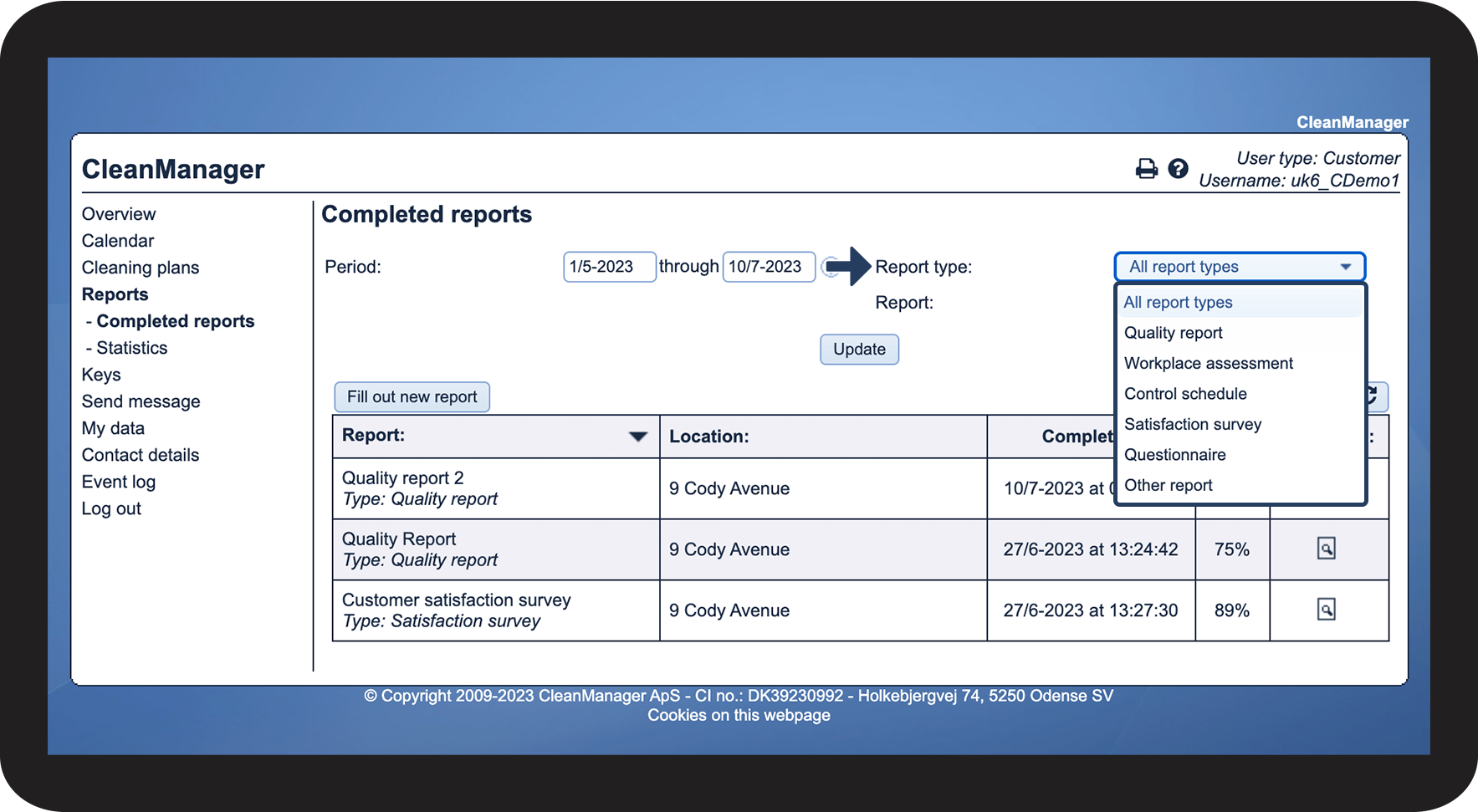Click the printer icon in header
Viewport: 1478px width, 812px height.
[x=1146, y=169]
